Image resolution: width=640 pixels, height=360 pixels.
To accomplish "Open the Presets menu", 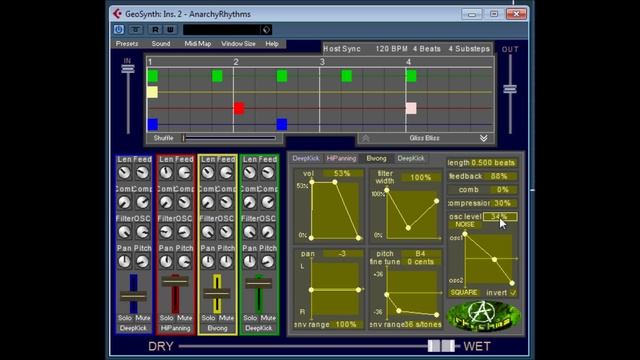I will [x=127, y=44].
